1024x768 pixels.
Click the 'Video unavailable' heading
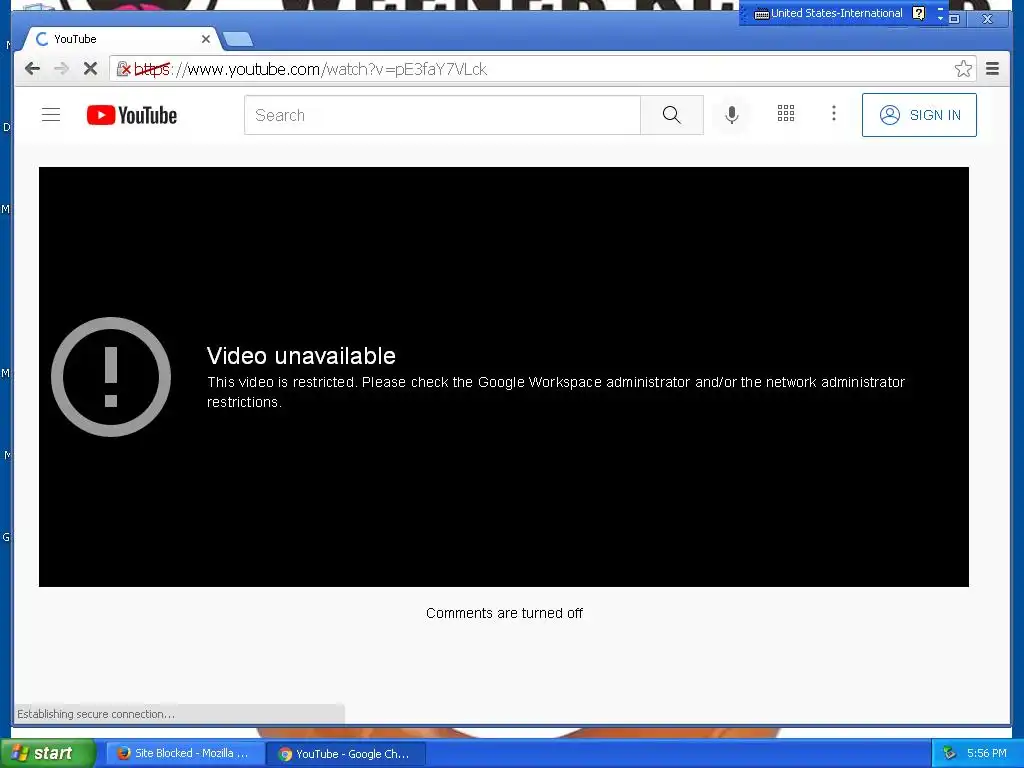coord(301,356)
